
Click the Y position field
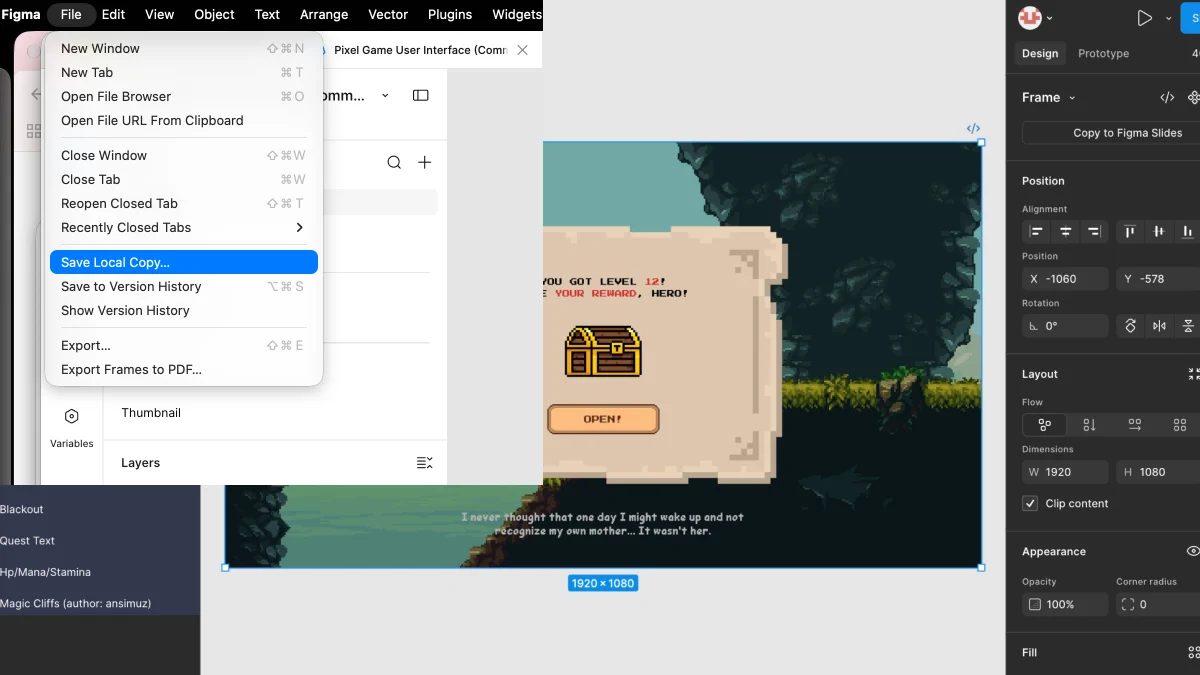tap(1158, 279)
